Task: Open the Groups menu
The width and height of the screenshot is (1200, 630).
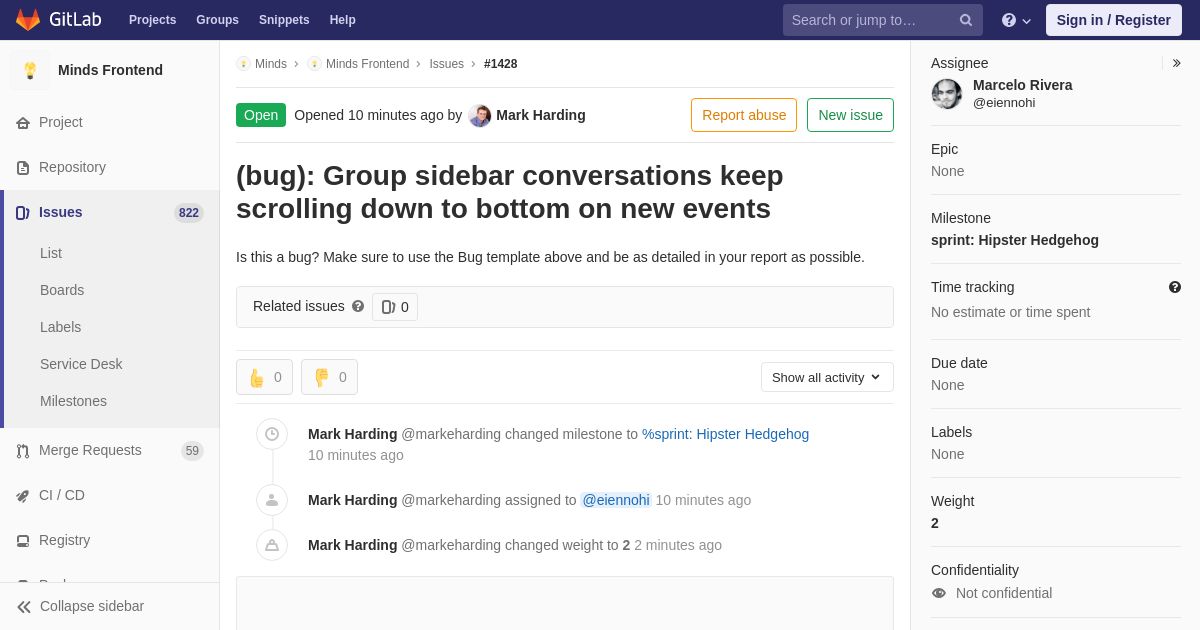Action: 217,20
